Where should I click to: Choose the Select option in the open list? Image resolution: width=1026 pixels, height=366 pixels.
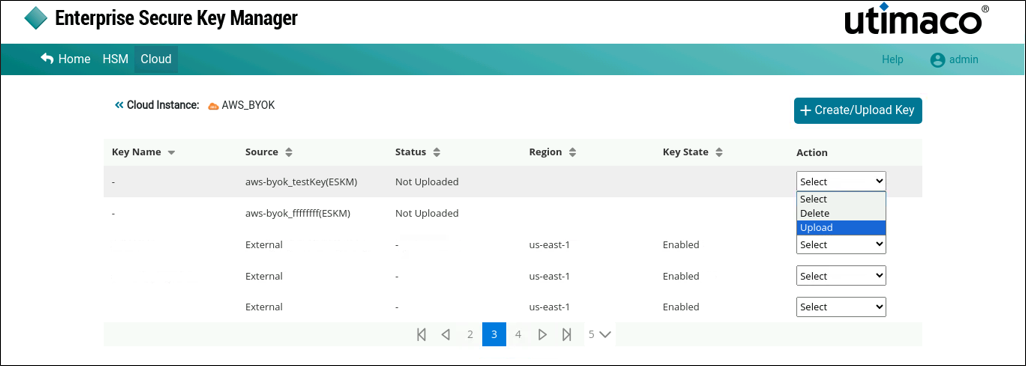(x=841, y=199)
